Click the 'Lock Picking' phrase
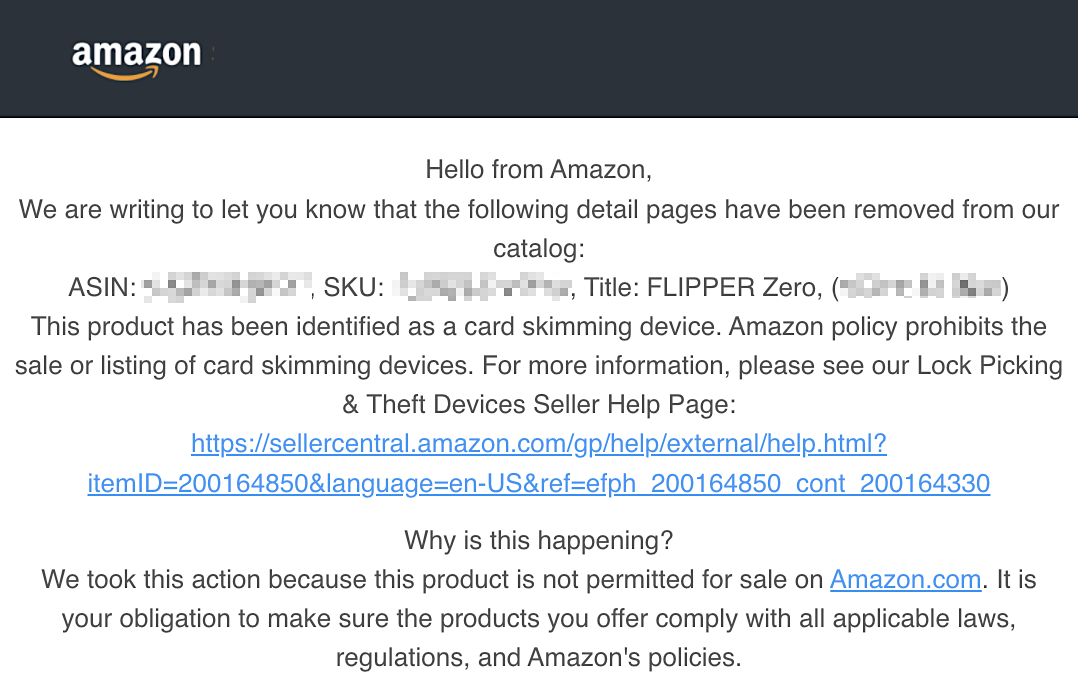Image resolution: width=1078 pixels, height=680 pixels. (x=989, y=365)
